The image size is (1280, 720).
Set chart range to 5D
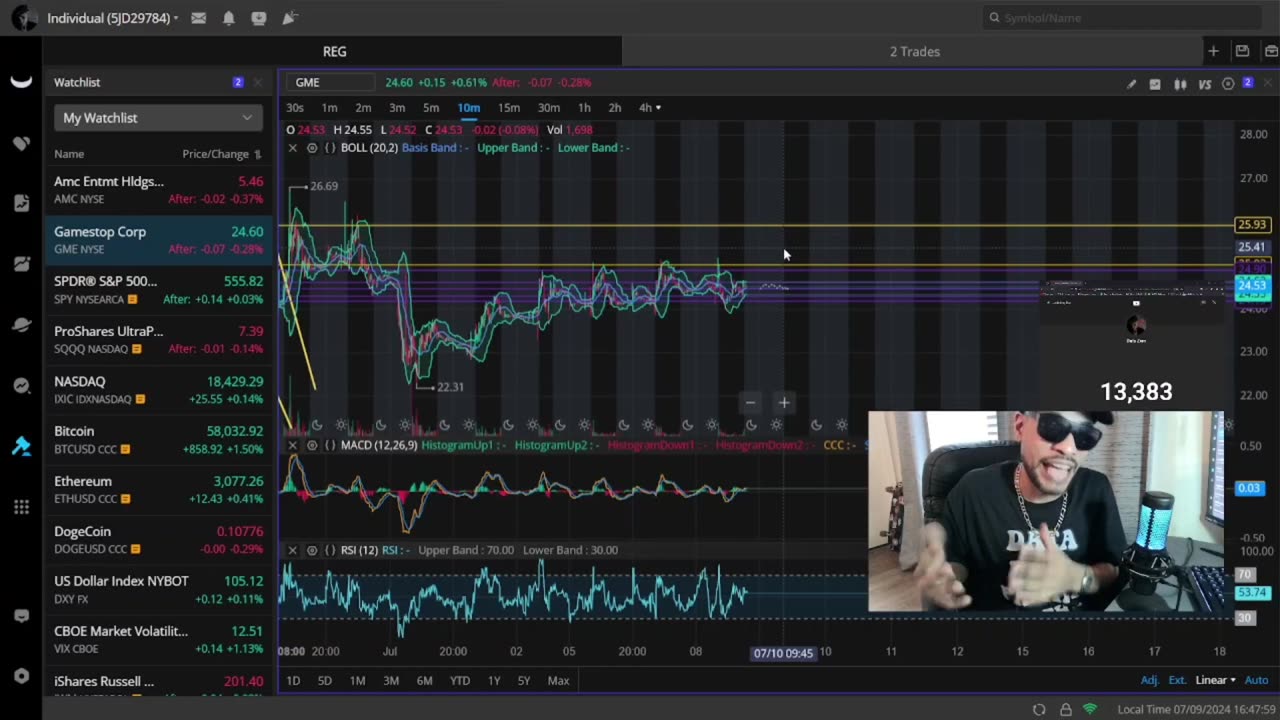click(x=324, y=681)
